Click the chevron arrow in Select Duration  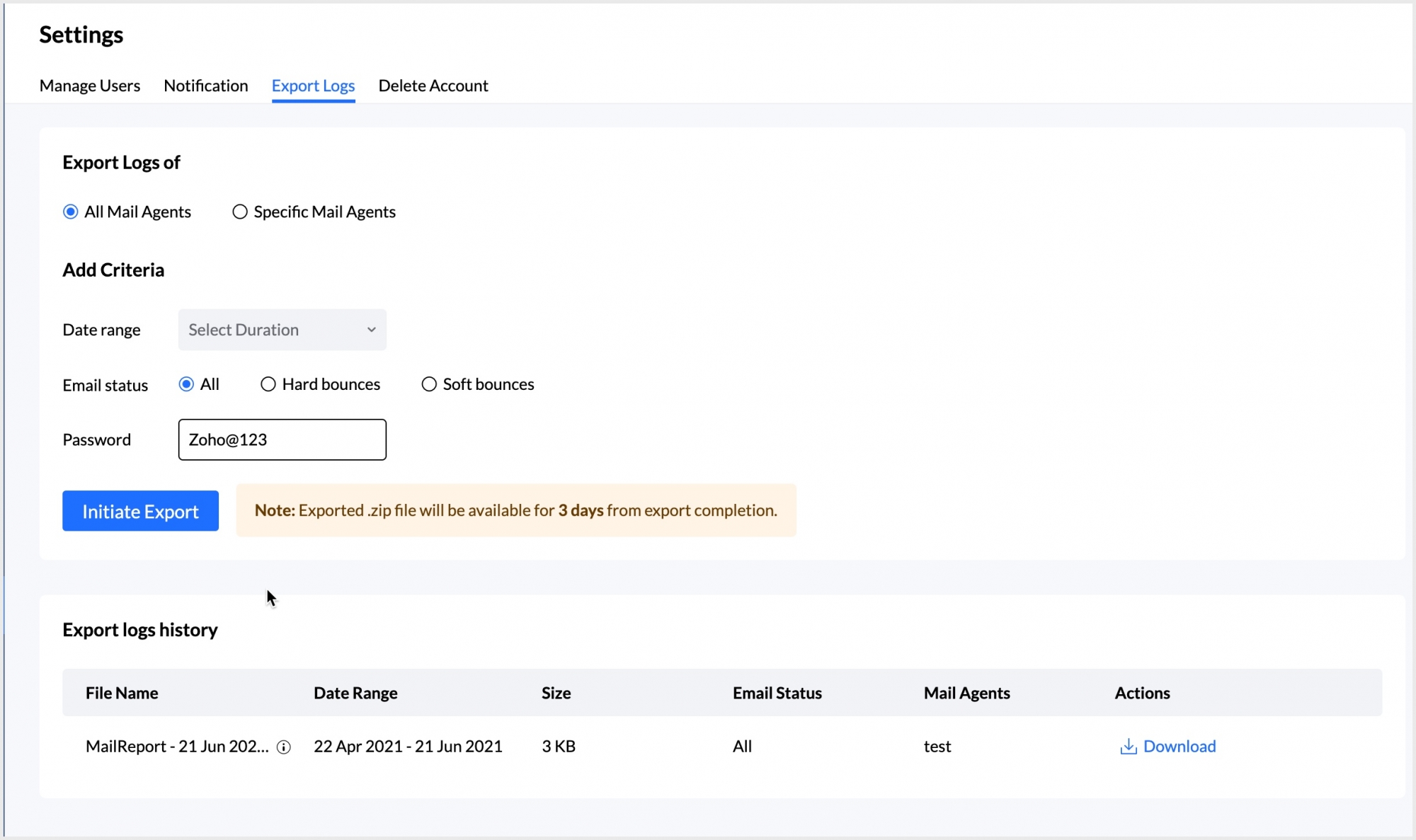(x=371, y=330)
